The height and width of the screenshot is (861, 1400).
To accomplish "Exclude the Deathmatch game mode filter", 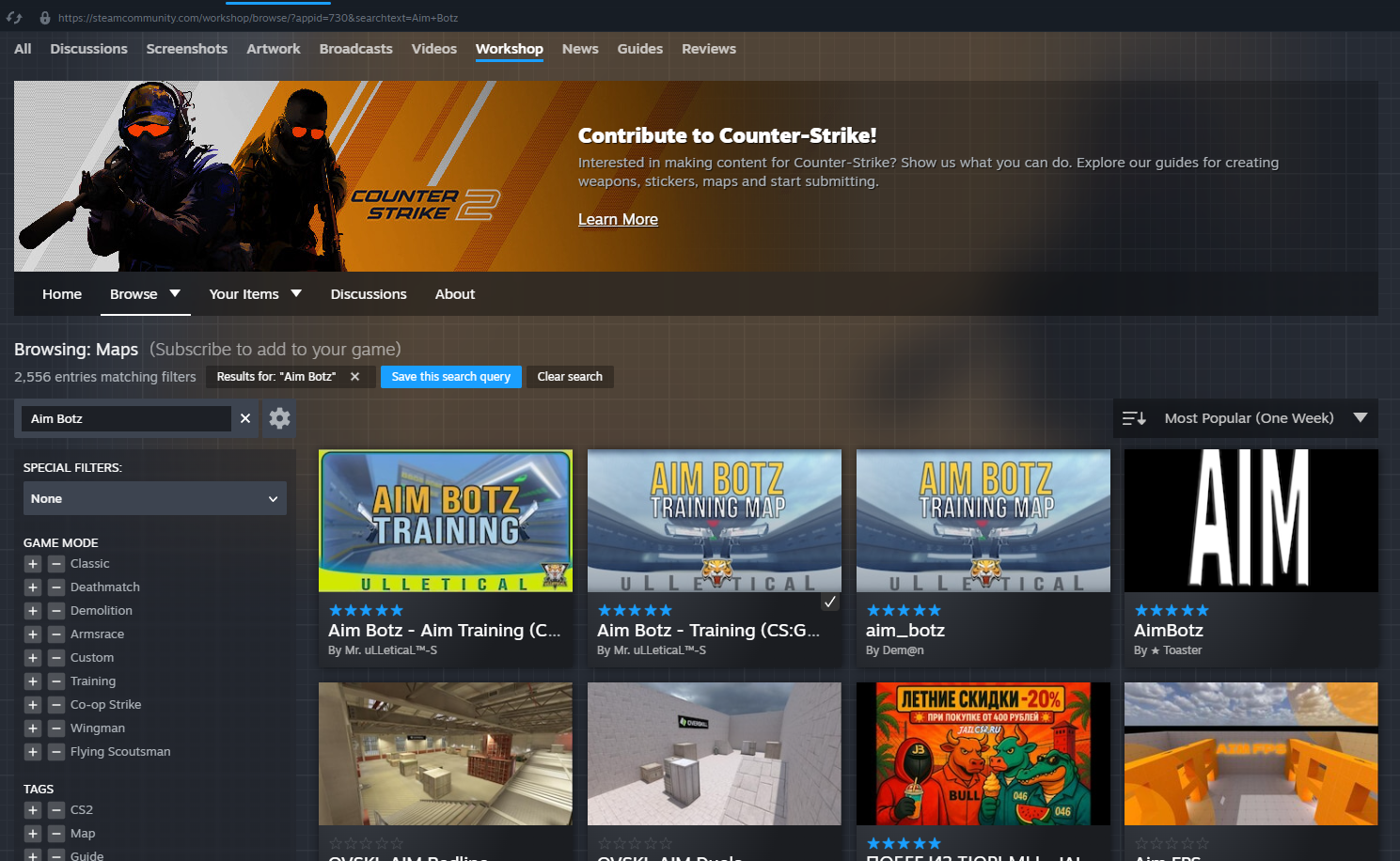I will tap(56, 587).
